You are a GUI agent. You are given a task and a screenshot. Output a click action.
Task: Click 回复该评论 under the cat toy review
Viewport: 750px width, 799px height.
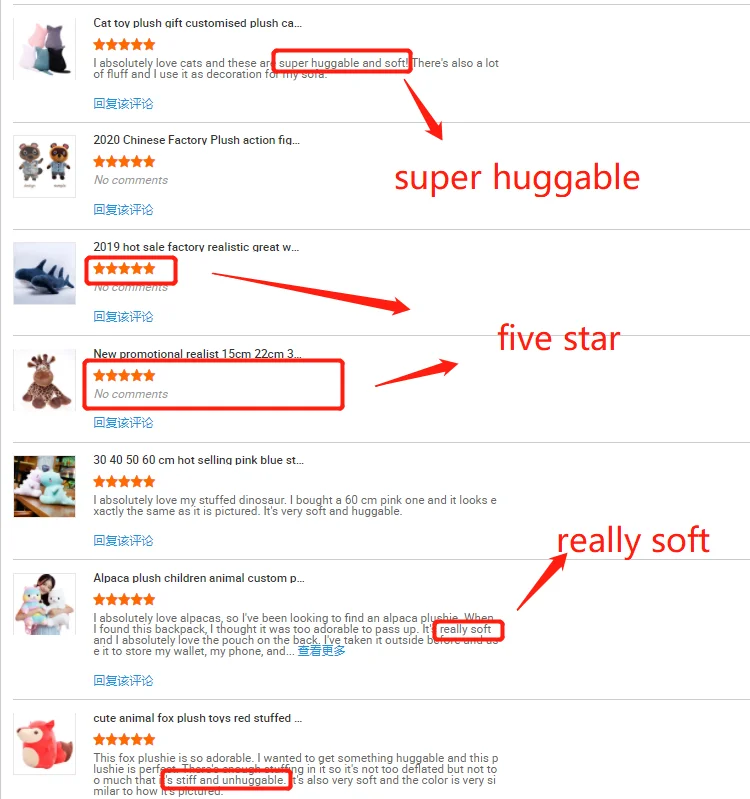pyautogui.click(x=123, y=104)
